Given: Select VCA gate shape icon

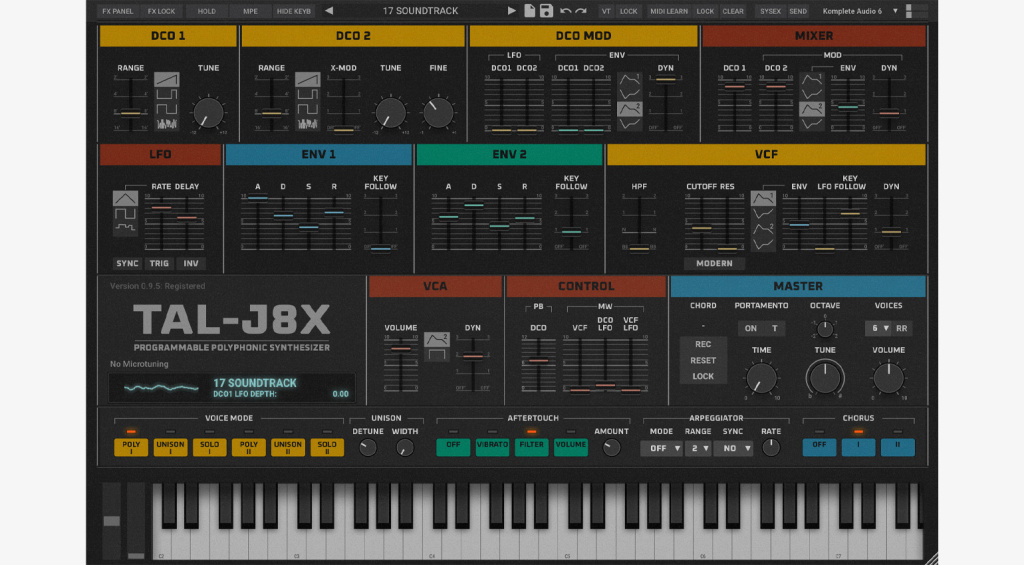Looking at the screenshot, I should click(436, 354).
